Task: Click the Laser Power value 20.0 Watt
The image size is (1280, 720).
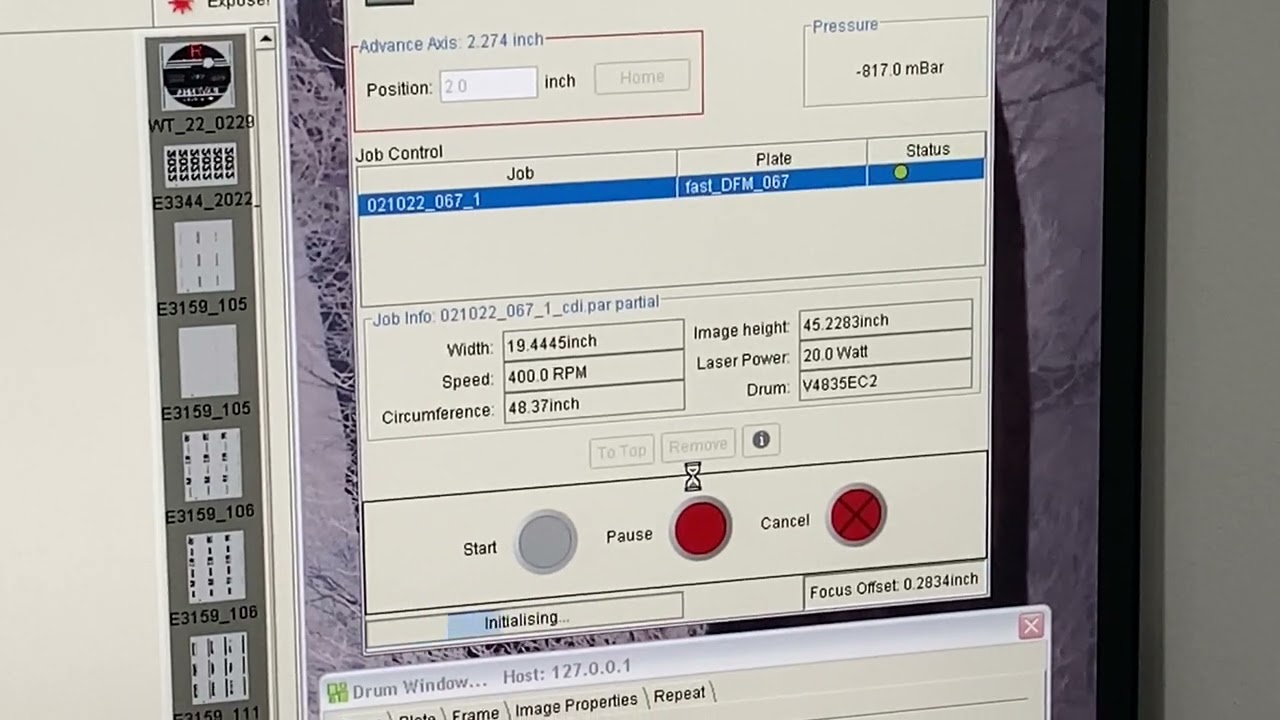Action: [x=885, y=352]
